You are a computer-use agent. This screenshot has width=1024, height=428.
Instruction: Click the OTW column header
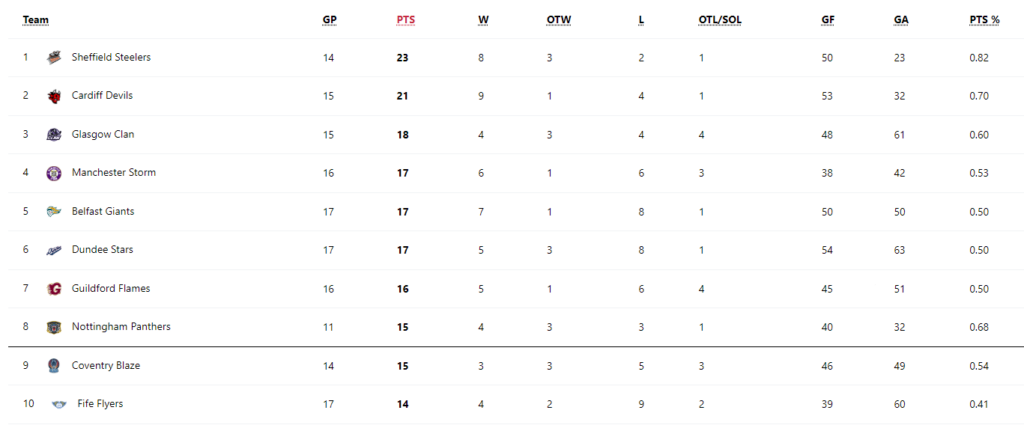coord(559,20)
